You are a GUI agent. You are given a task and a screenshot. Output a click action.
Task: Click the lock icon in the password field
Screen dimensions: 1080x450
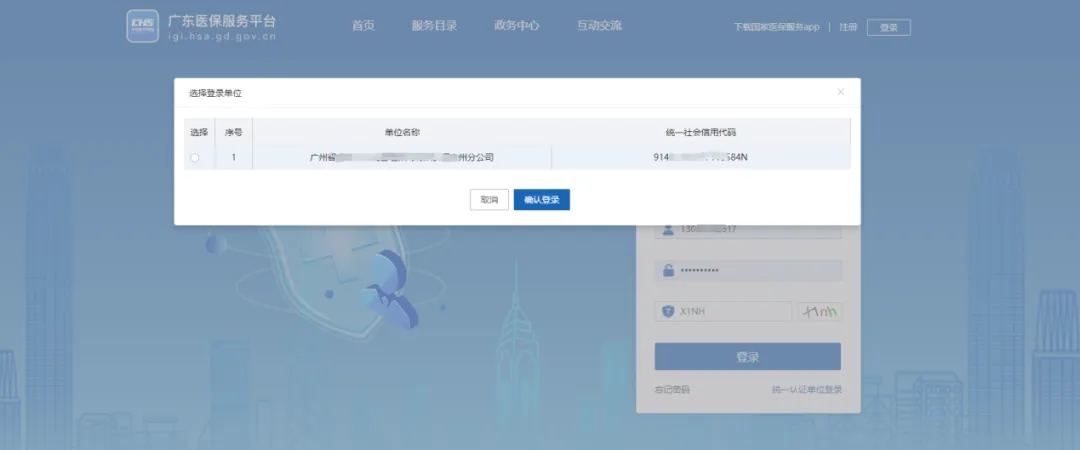tap(667, 271)
